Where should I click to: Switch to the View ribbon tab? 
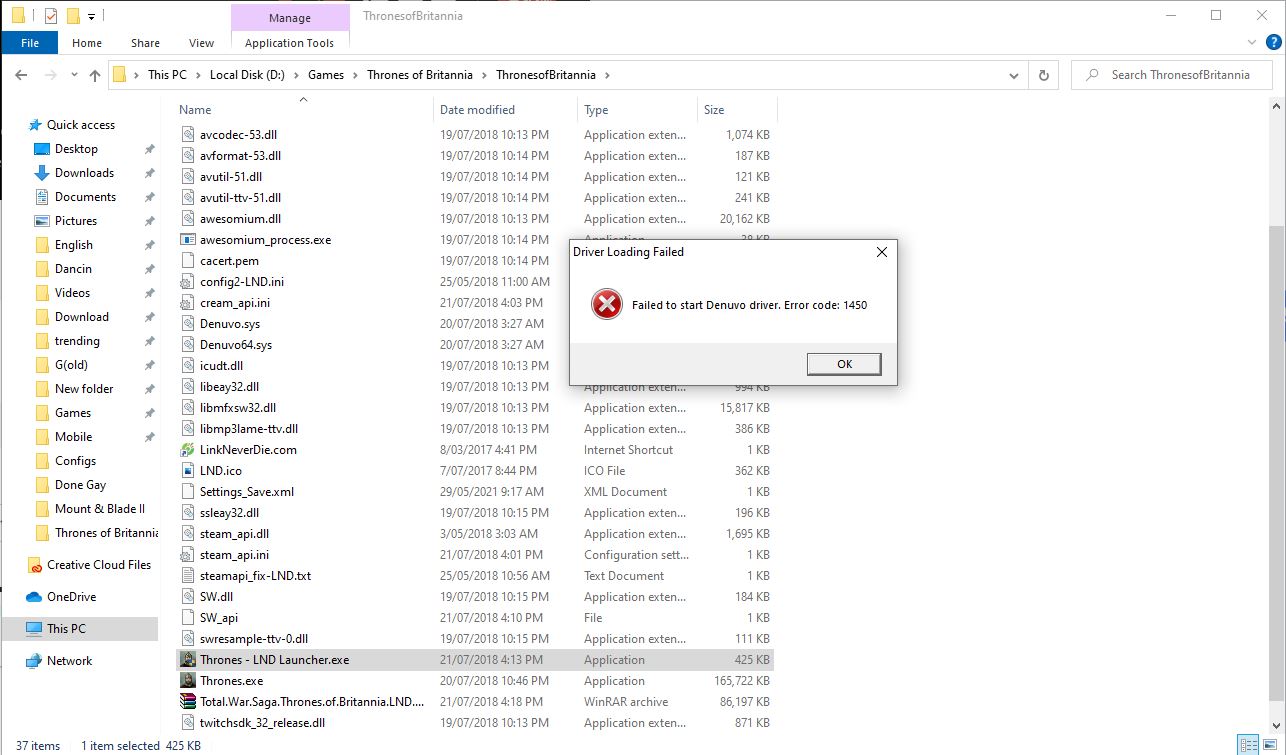tap(202, 43)
